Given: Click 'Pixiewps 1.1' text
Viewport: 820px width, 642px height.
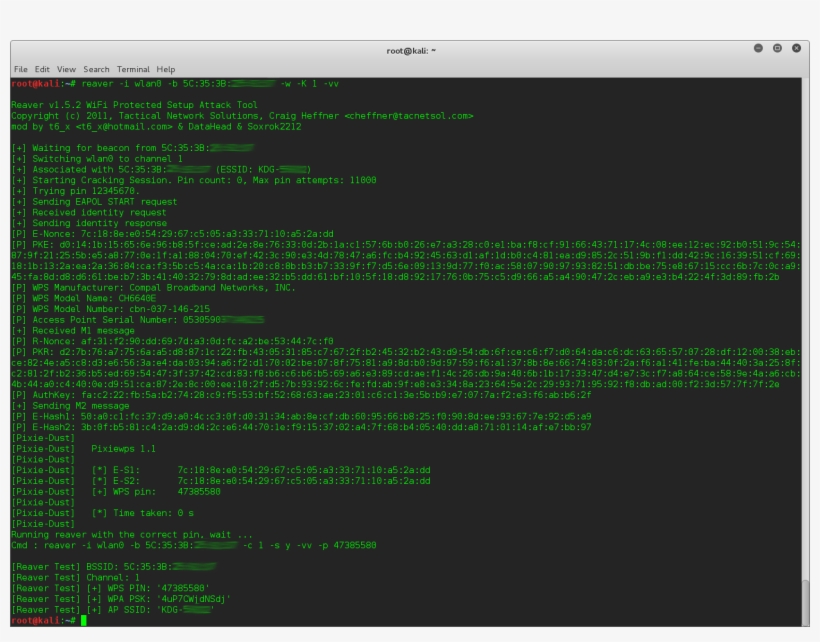Looking at the screenshot, I should [x=123, y=449].
